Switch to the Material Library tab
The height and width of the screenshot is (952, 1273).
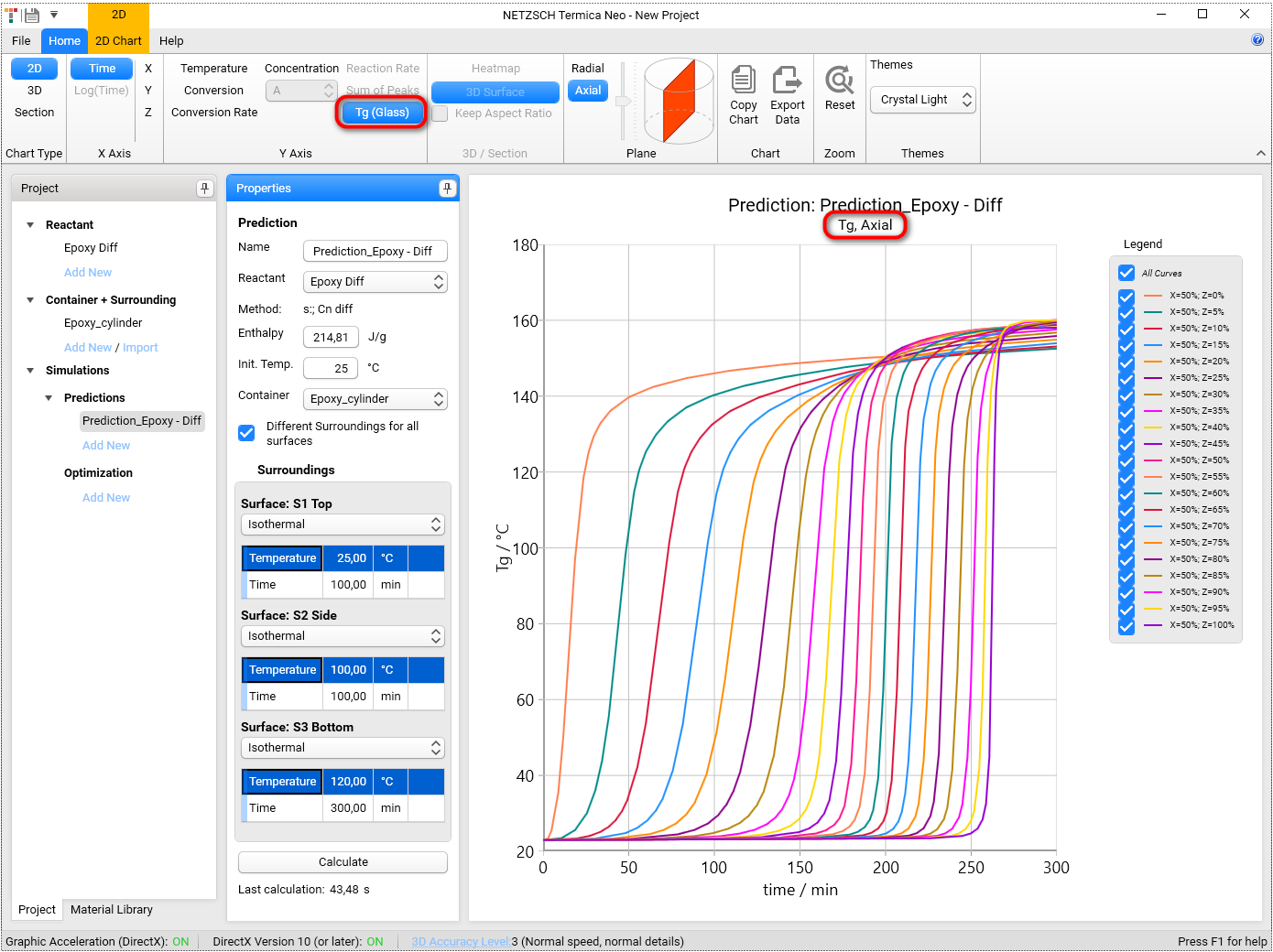pos(112,910)
